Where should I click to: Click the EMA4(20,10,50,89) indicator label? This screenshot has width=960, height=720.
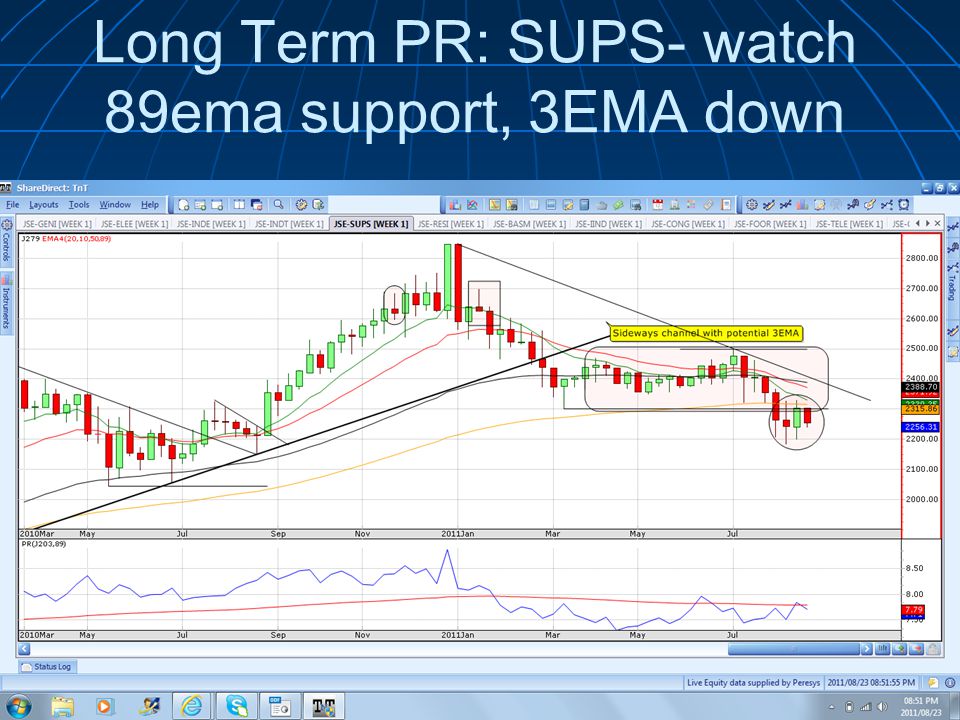[77, 239]
